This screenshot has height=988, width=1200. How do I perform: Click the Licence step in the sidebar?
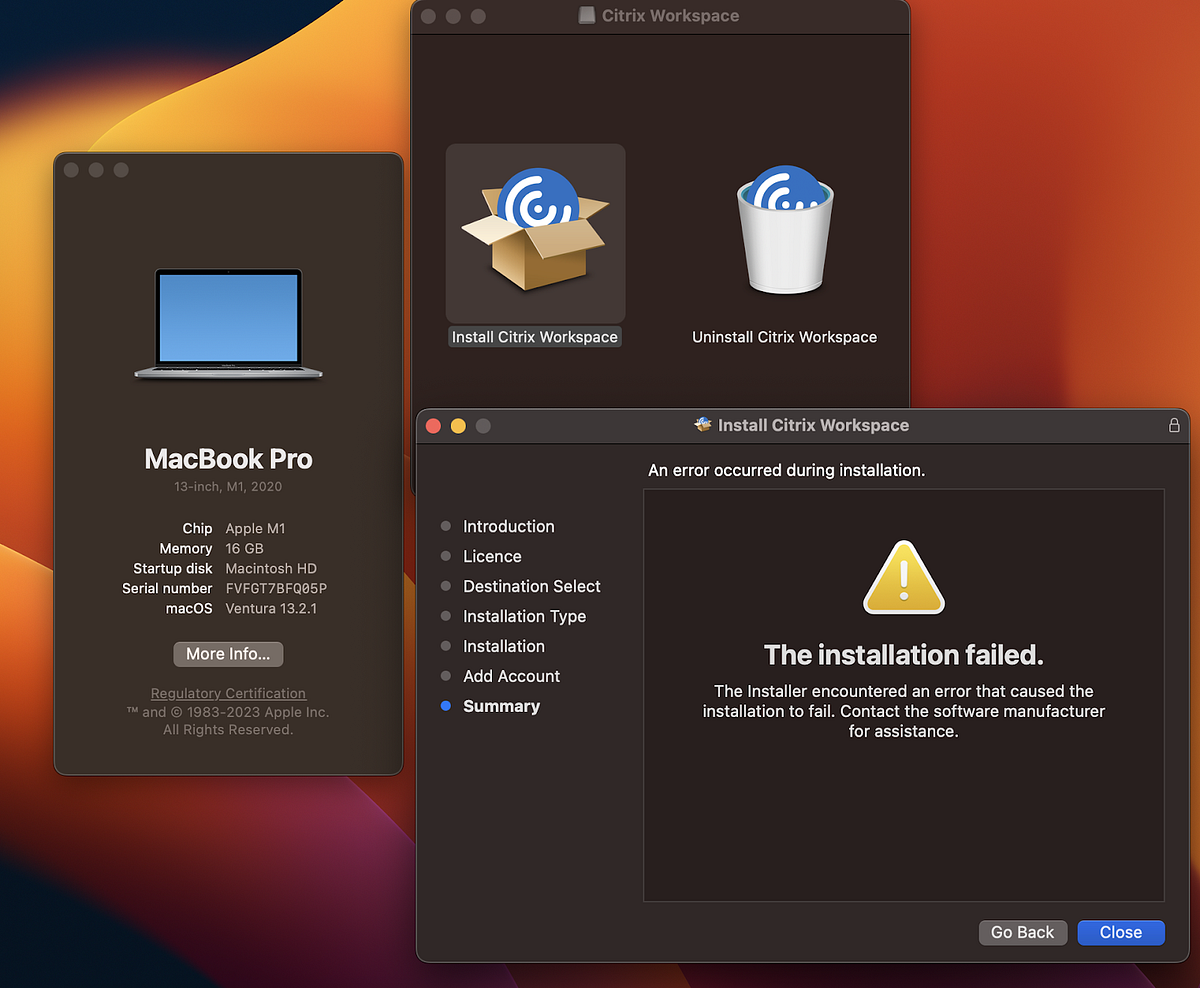[492, 556]
